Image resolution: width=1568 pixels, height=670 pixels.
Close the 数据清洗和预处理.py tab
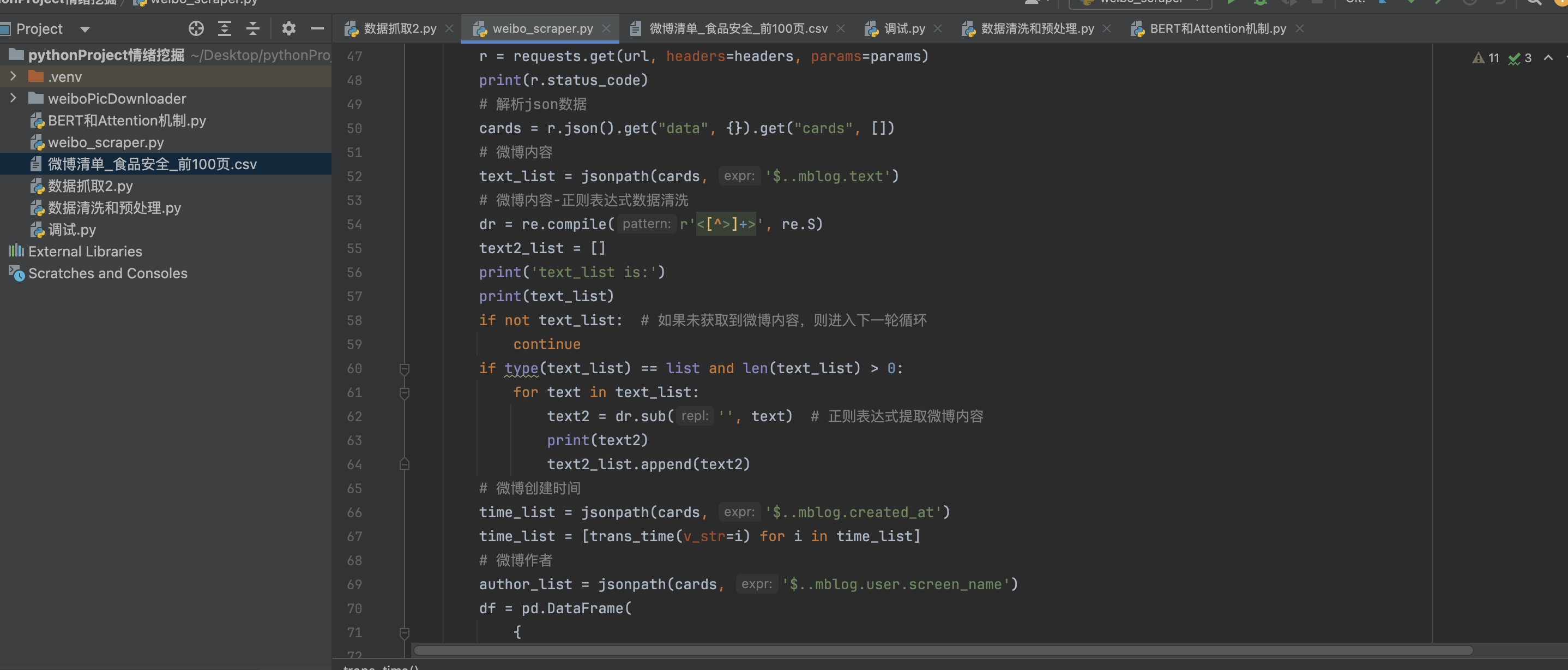1107,28
